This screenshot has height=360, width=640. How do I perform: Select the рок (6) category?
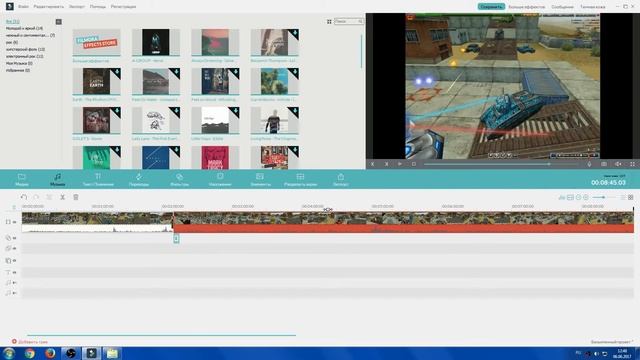(x=12, y=42)
